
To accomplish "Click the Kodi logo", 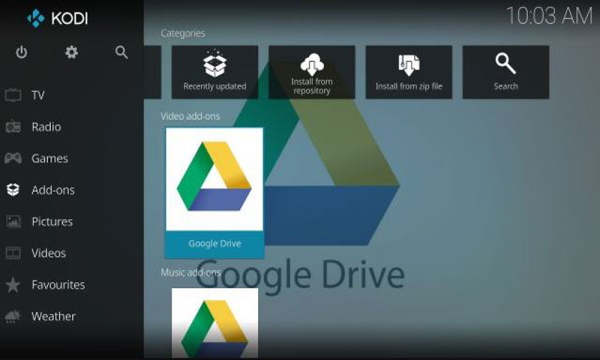I will pos(57,18).
